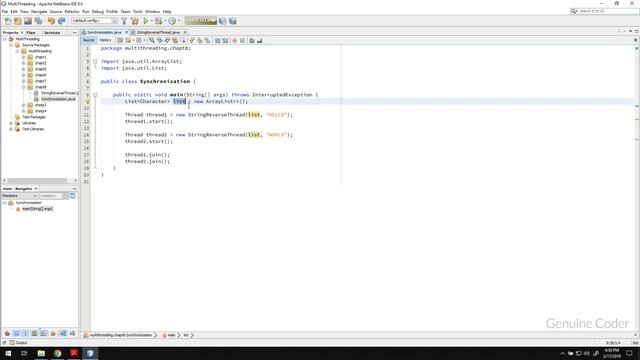640x360 pixels.
Task: Click the New Project toolbar icon
Action: click(18, 21)
